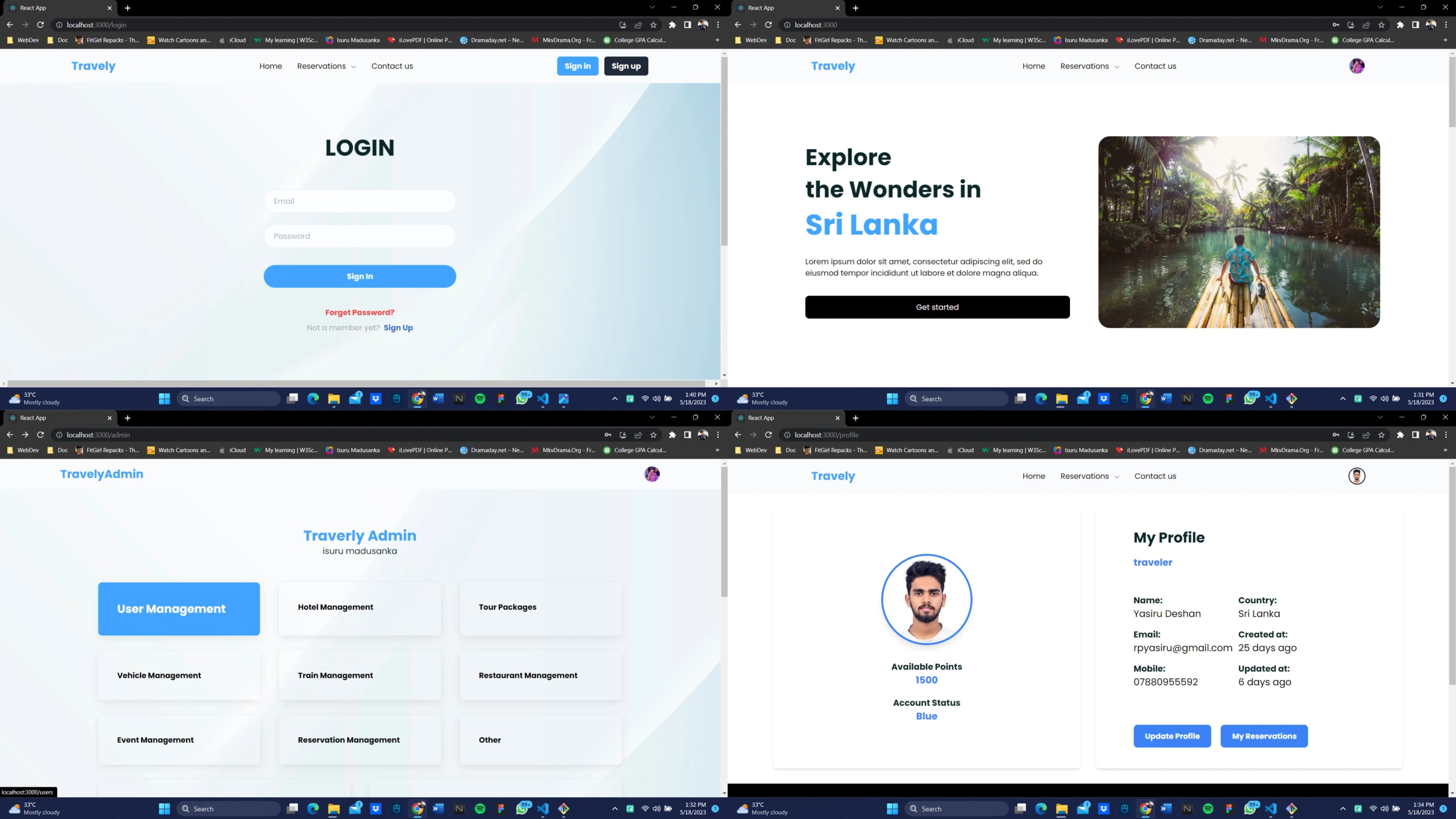Screen dimensions: 1456x819
Task: Open the Reservations dropdown on the Sri Lanka homepage
Action: coord(1089,66)
